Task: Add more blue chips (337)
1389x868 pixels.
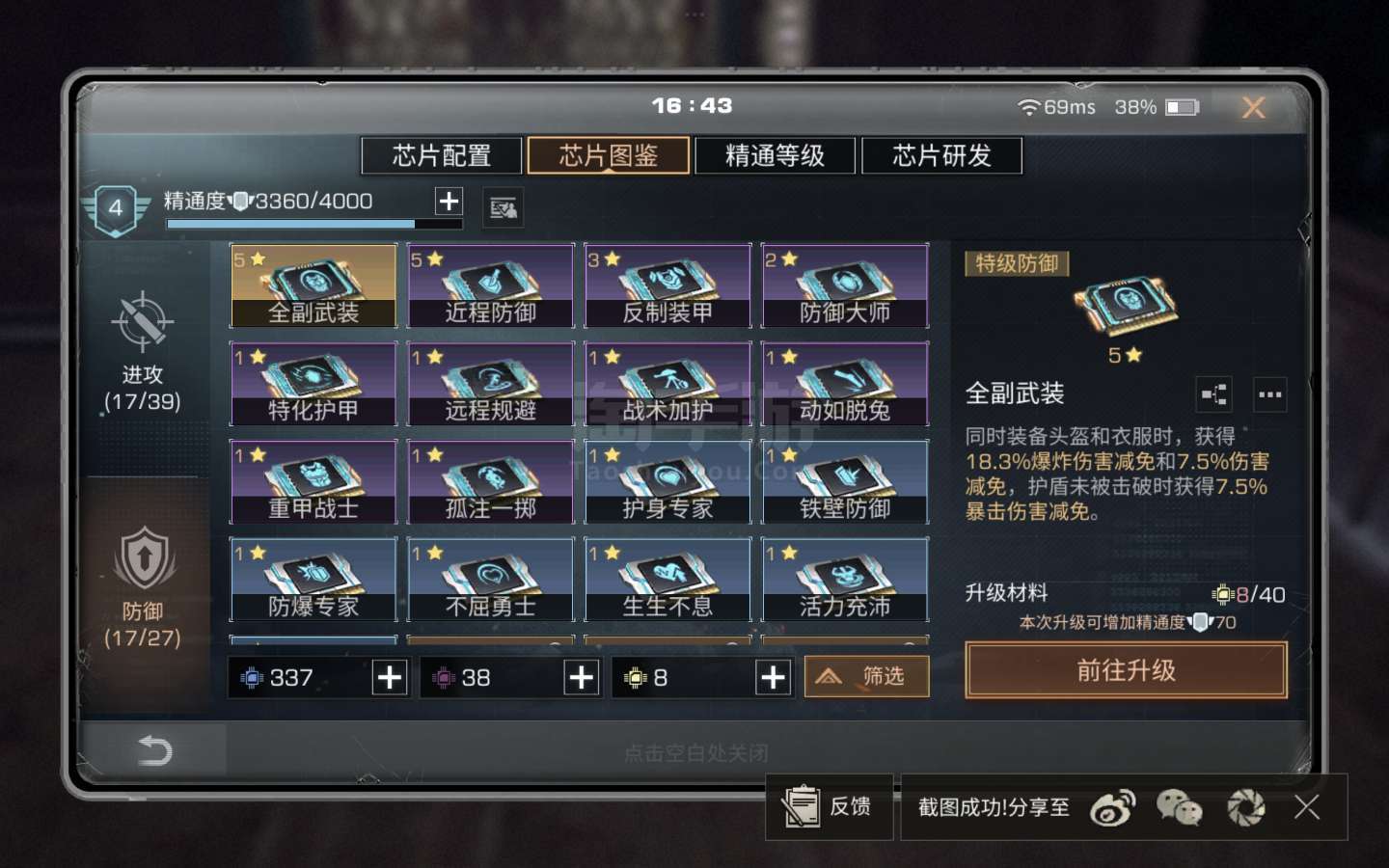Action: click(x=390, y=677)
